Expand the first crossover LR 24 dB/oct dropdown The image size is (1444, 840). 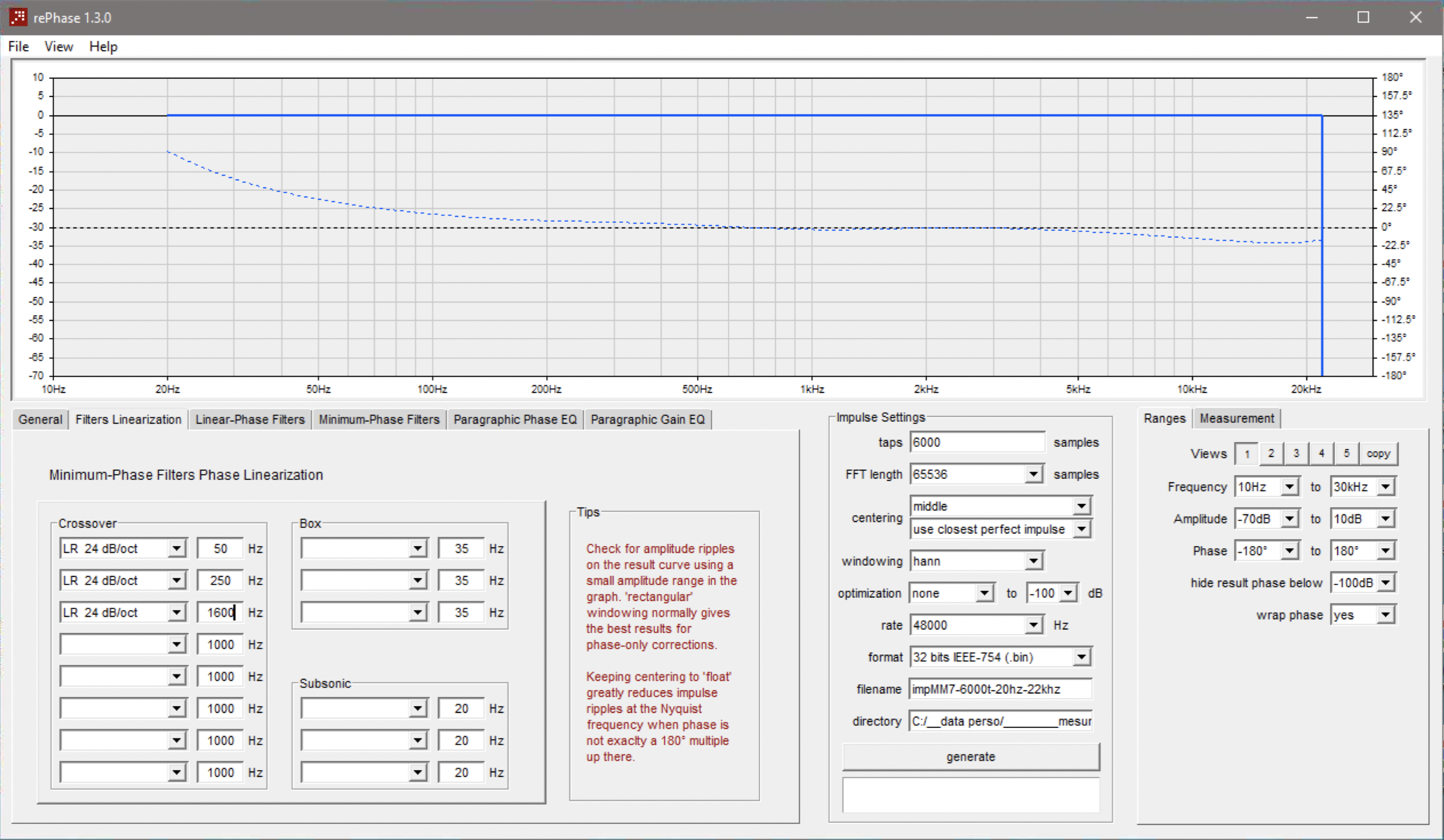pyautogui.click(x=177, y=548)
